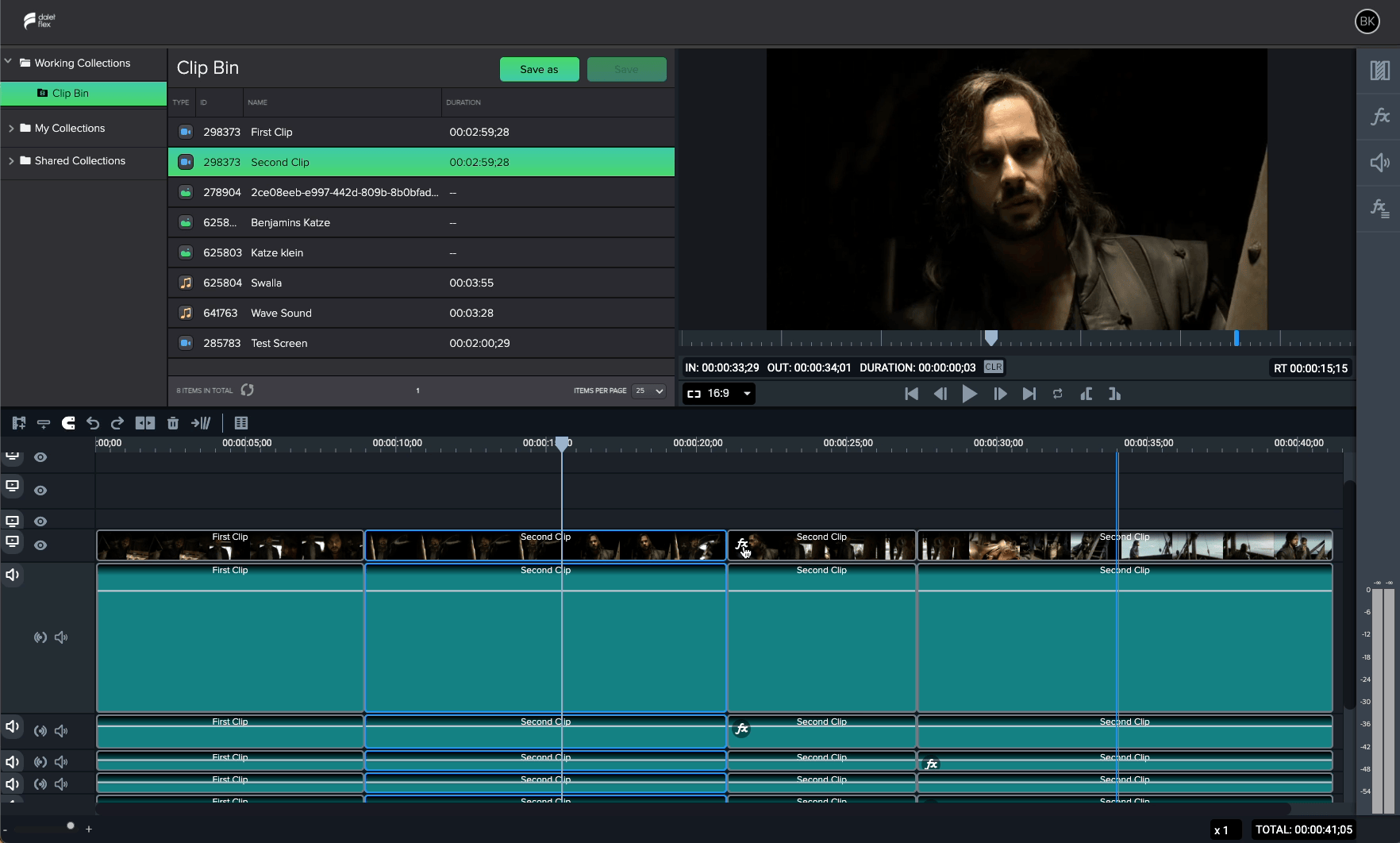Open the audio volume panel in right sidebar

point(1379,163)
